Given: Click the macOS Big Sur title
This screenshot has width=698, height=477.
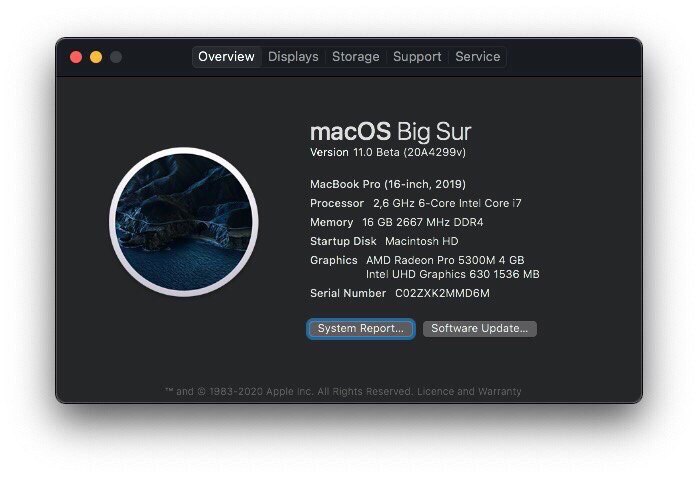Looking at the screenshot, I should click(x=390, y=132).
